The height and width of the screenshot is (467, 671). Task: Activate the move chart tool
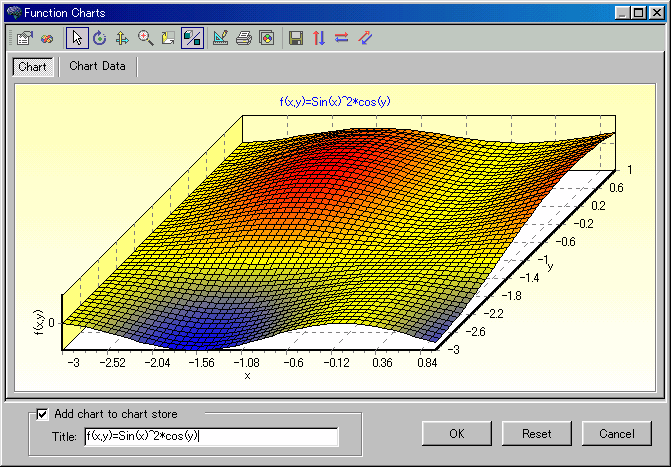(x=122, y=39)
